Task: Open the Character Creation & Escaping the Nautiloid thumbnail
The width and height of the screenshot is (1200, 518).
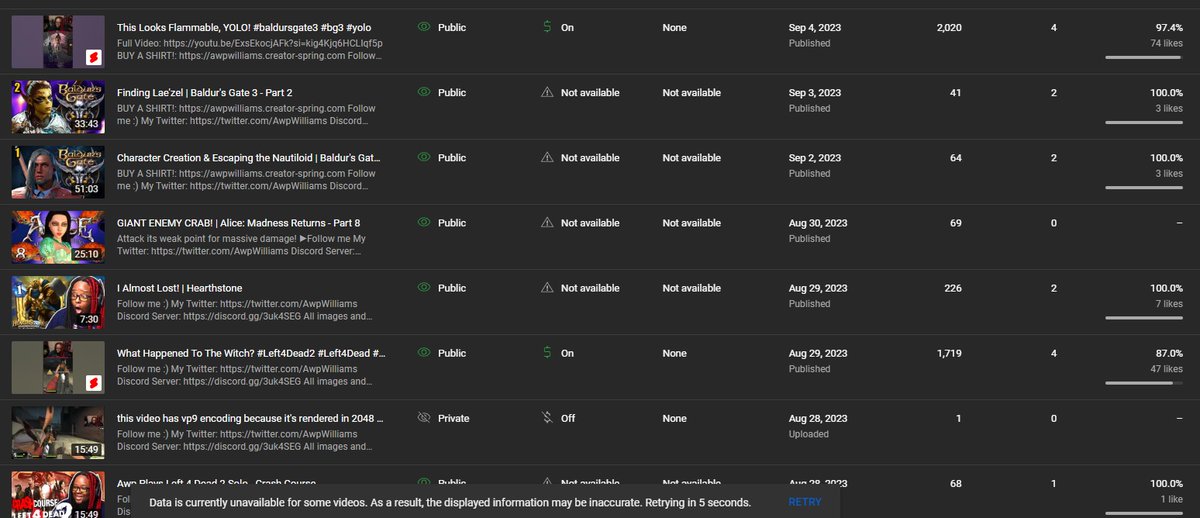Action: [x=58, y=171]
